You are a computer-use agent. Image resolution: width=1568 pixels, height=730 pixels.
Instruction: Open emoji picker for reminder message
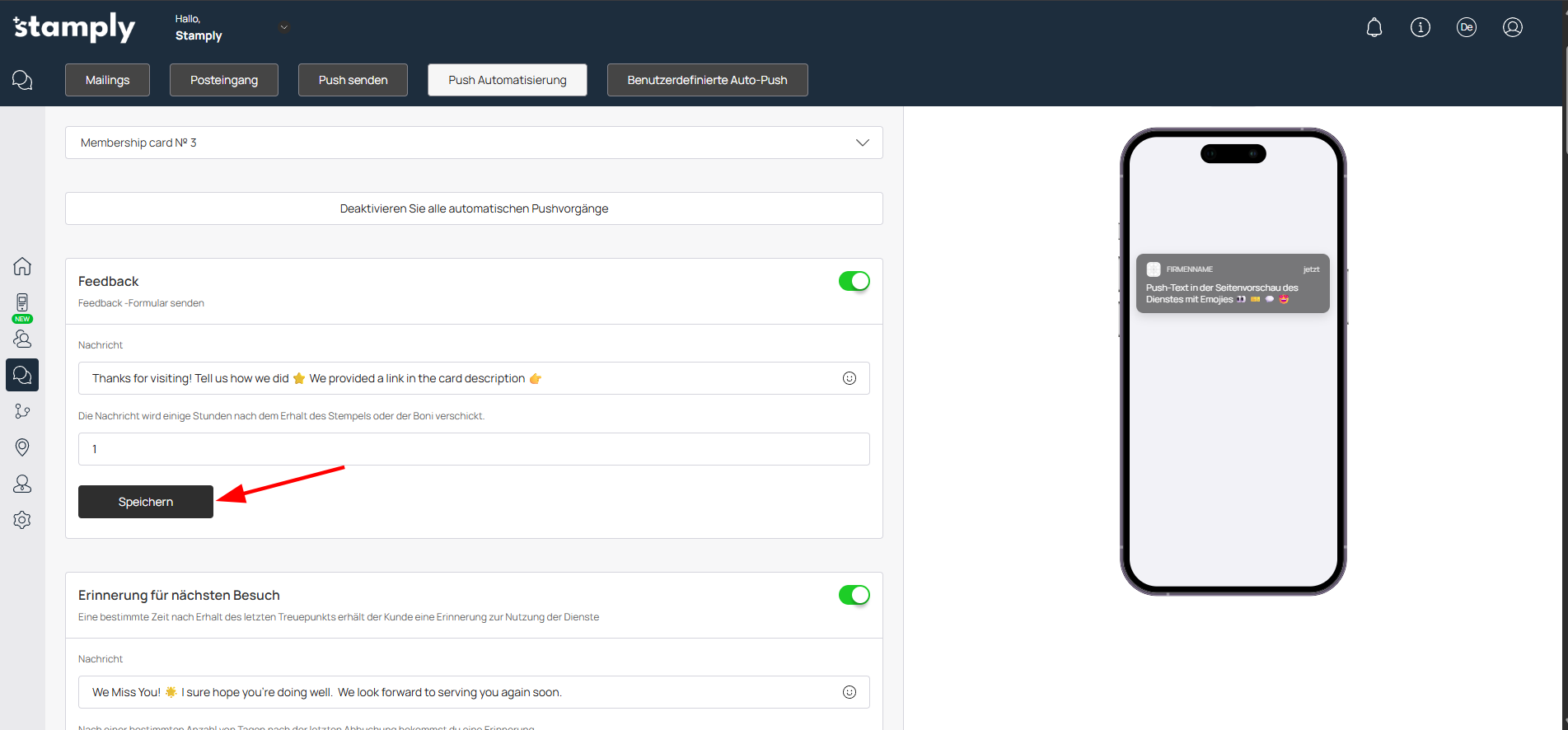point(849,692)
